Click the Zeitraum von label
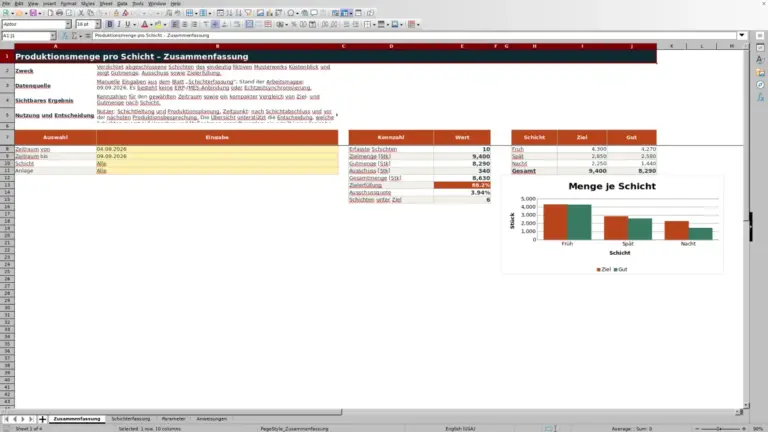Viewport: 768px width, 432px height. click(x=32, y=149)
